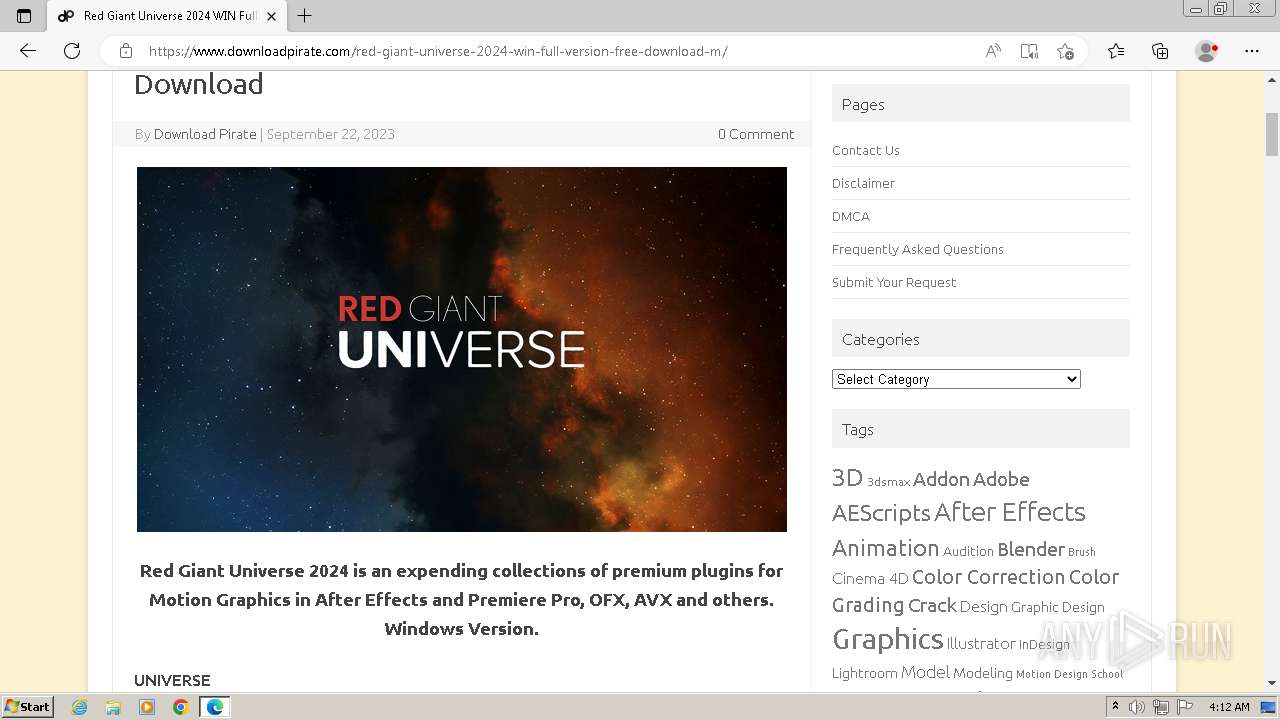Image resolution: width=1280 pixels, height=720 pixels.
Task: Launch Google Chrome from taskbar
Action: tap(181, 707)
